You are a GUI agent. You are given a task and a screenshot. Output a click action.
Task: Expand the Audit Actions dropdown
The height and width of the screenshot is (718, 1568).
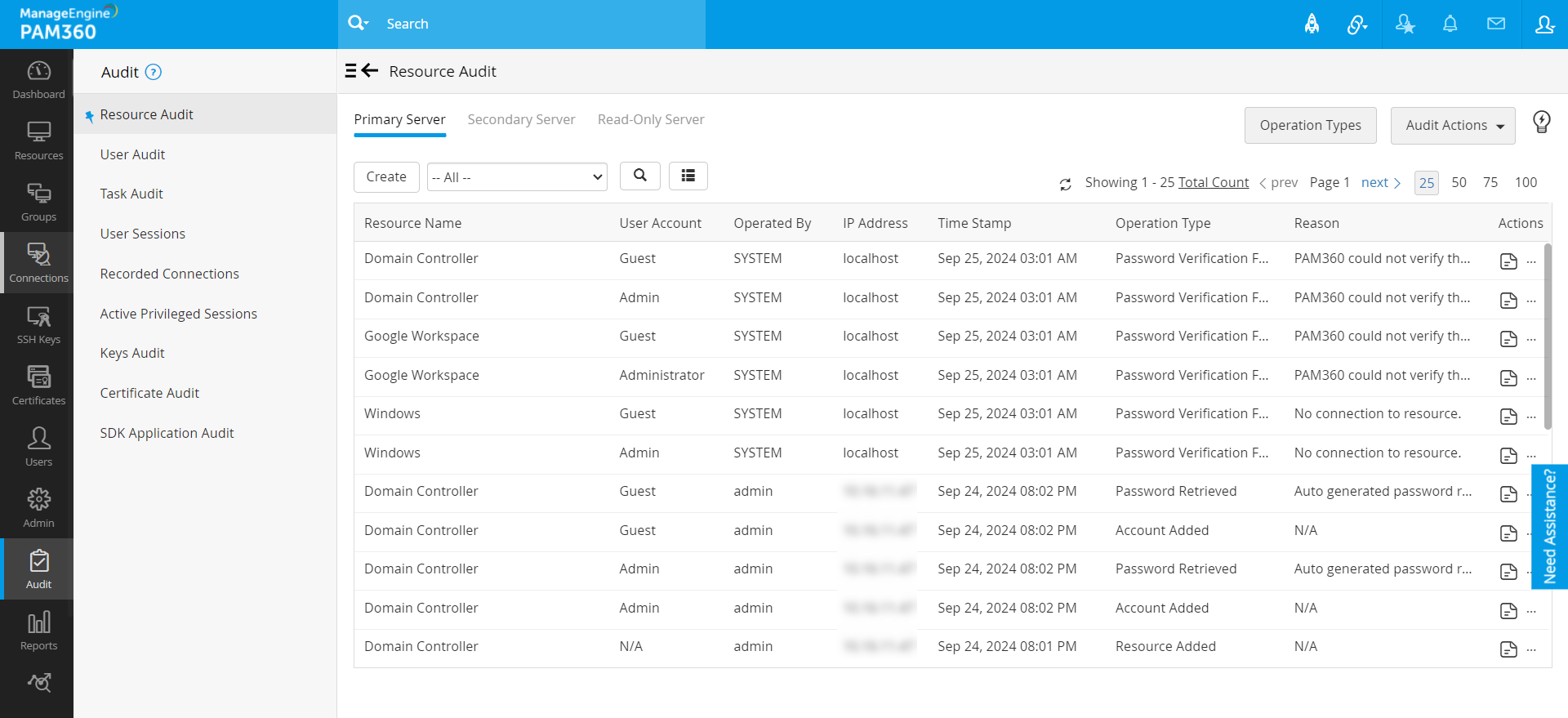pos(1453,126)
